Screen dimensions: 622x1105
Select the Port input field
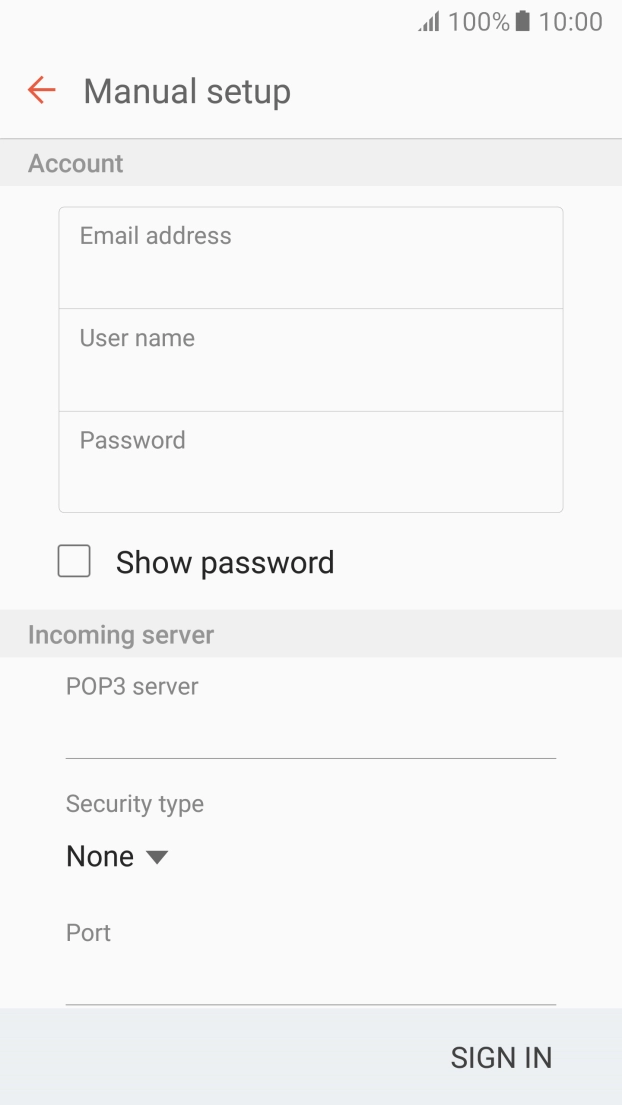click(x=310, y=981)
